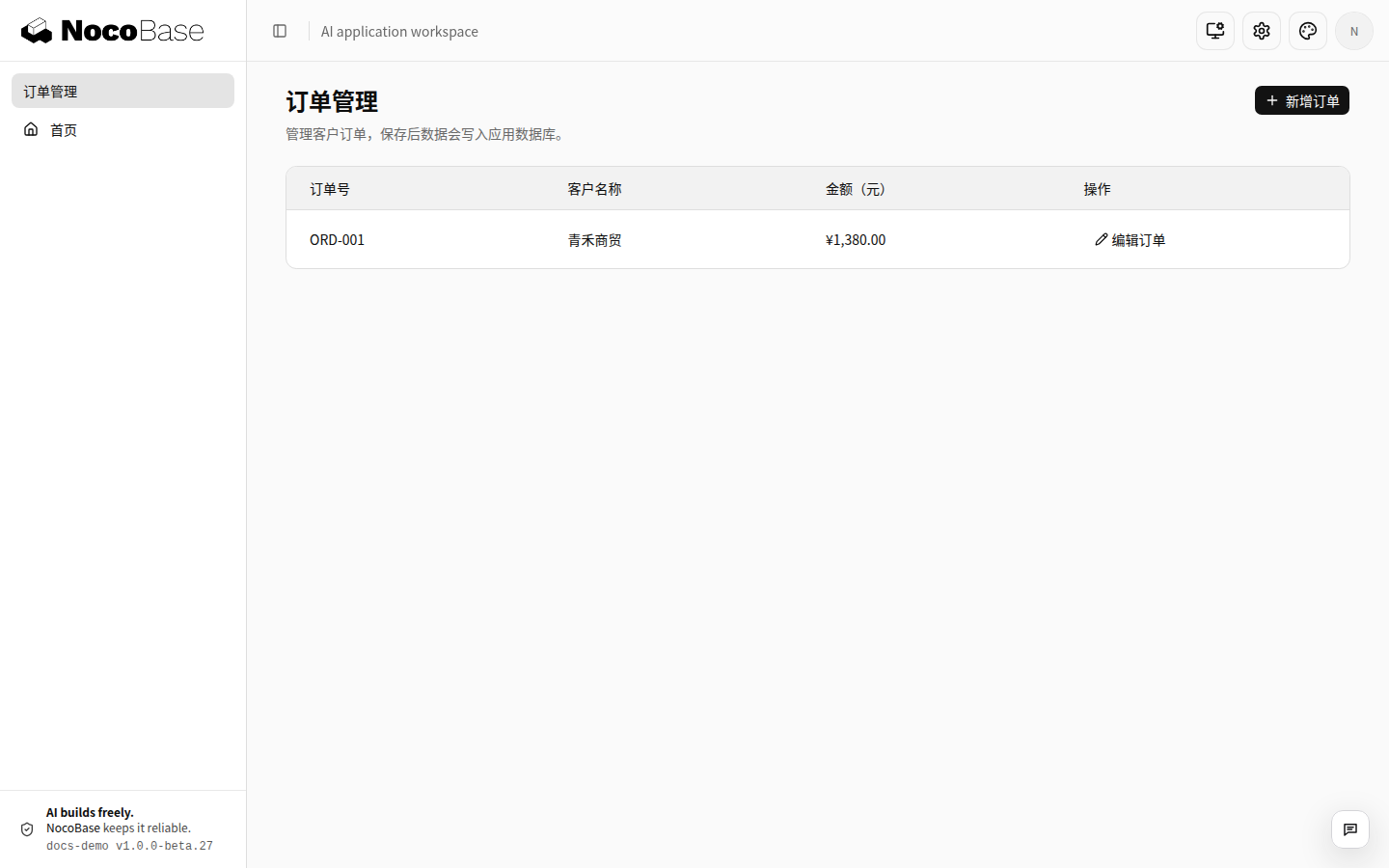This screenshot has width=1389, height=868.
Task: Open the monitor icon in the top bar
Action: 1215,31
